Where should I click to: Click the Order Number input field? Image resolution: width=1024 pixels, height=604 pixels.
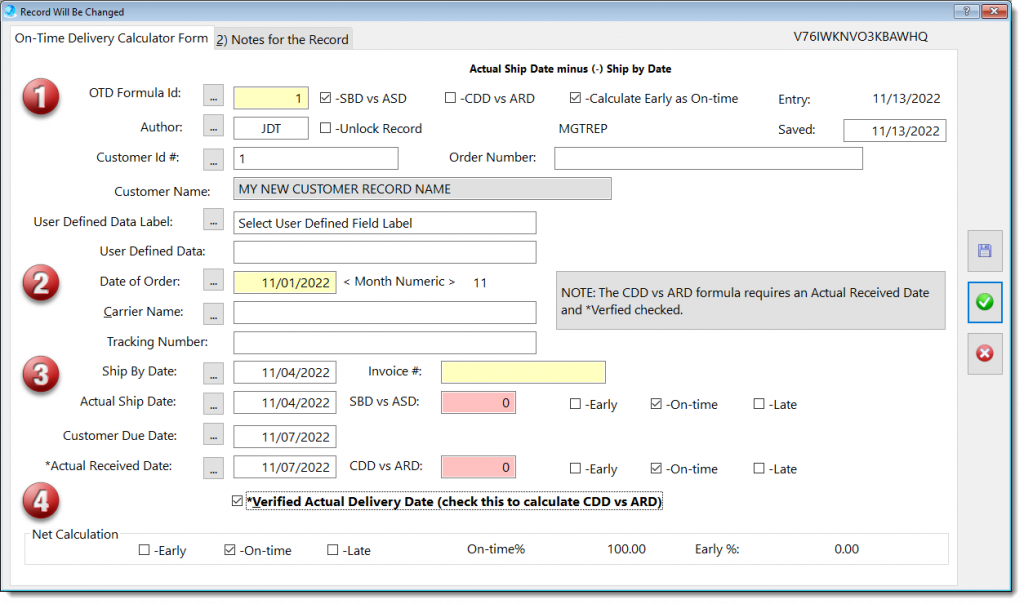[709, 159]
